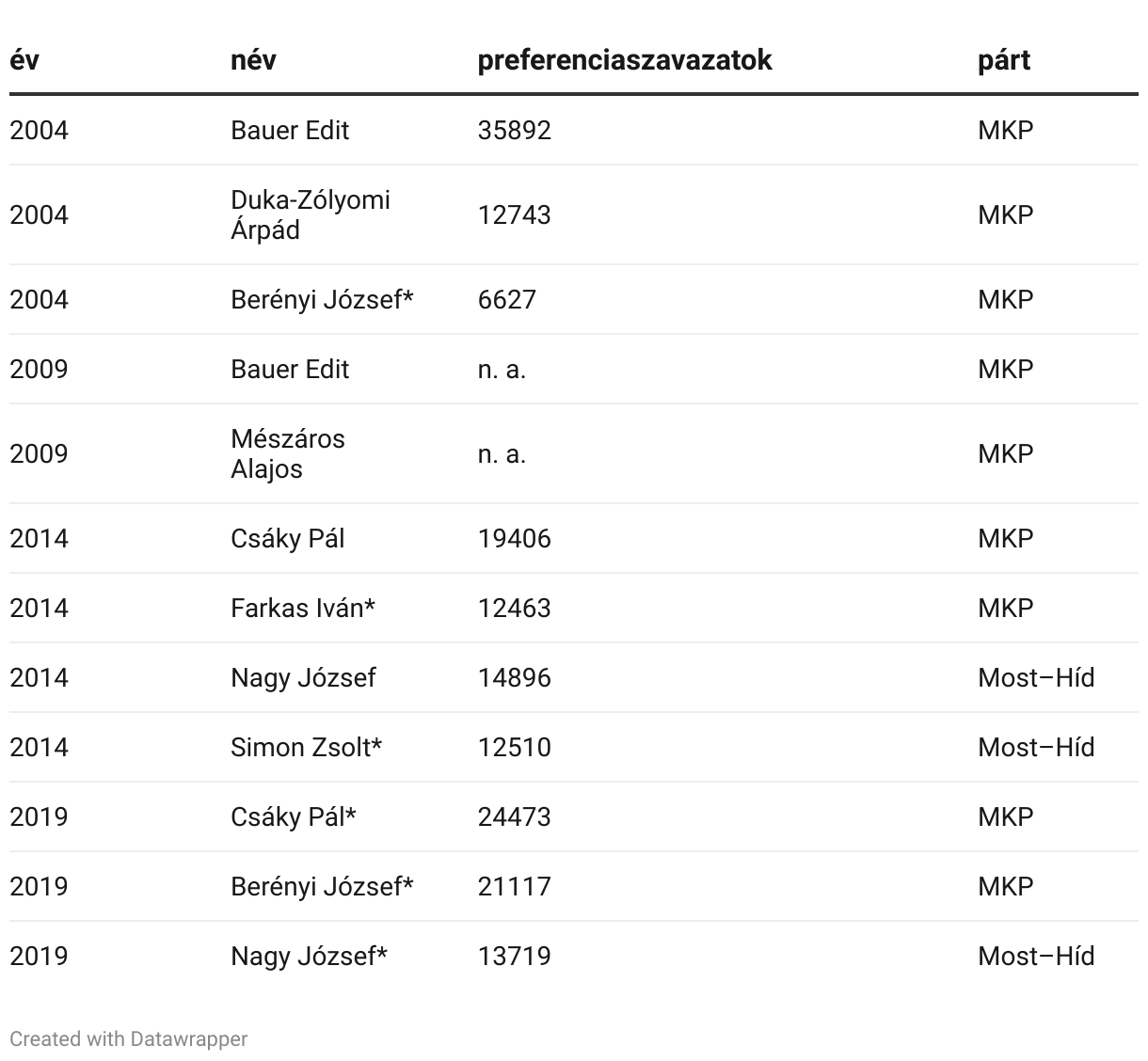Open the 'Created with Datawrapper' link
Screen dimensions: 1148x1061
click(x=129, y=1038)
